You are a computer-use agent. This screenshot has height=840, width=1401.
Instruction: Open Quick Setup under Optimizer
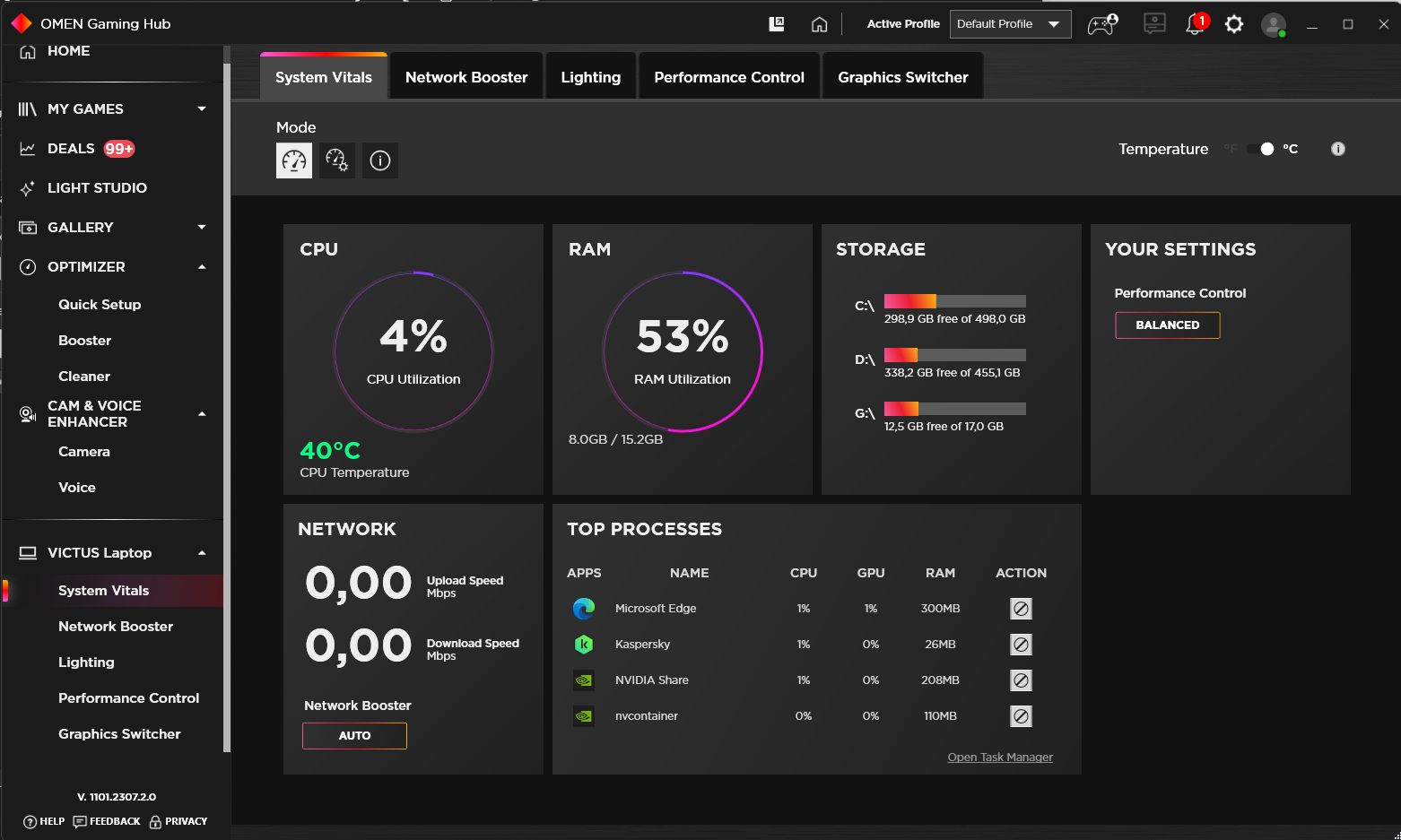tap(100, 305)
